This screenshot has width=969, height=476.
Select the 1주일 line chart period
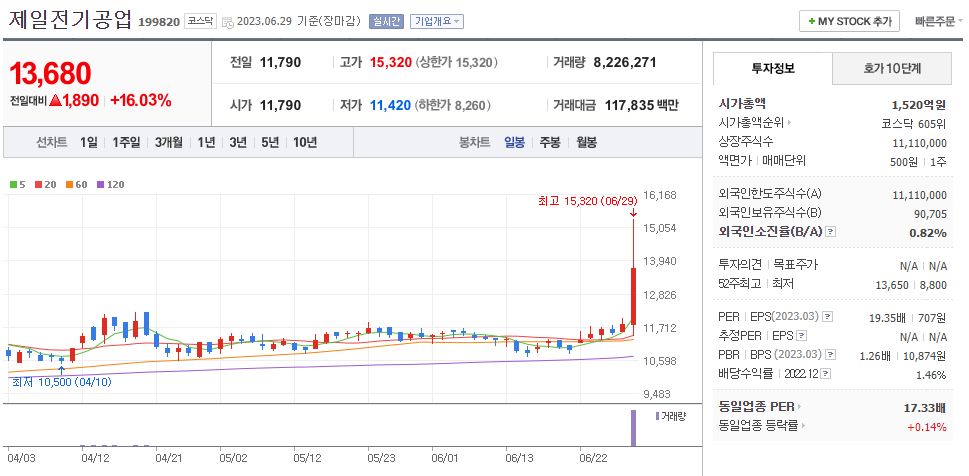pyautogui.click(x=126, y=142)
